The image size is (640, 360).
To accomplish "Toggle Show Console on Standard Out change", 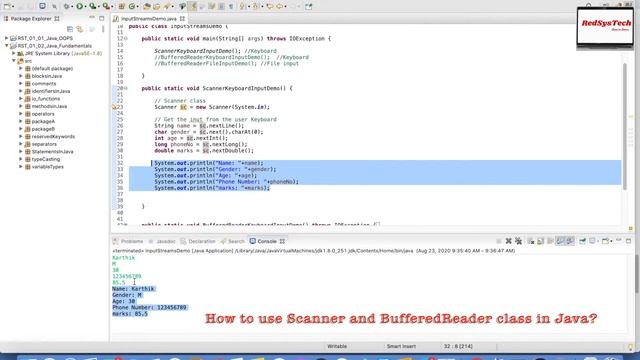I will [560, 241].
